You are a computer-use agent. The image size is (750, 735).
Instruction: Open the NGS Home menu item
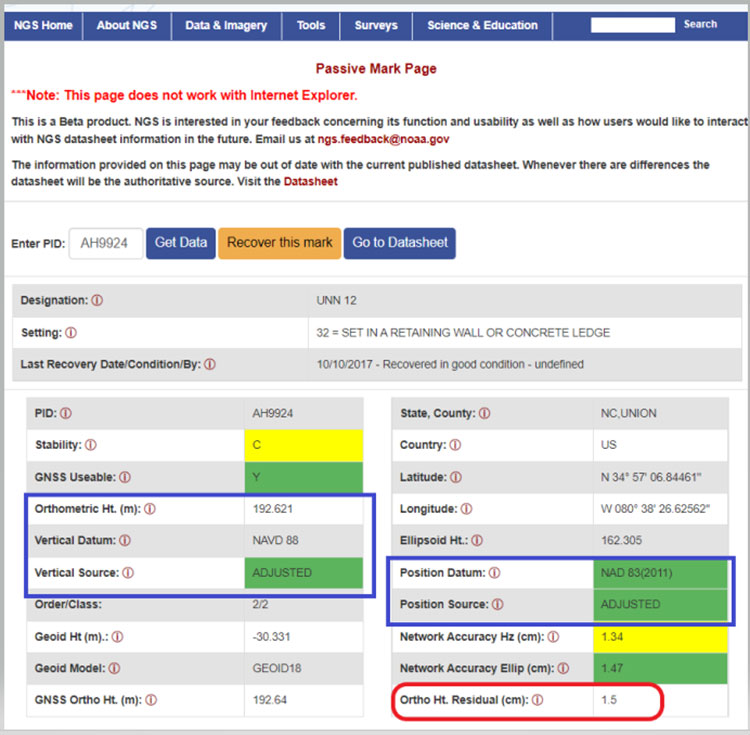pyautogui.click(x=44, y=25)
